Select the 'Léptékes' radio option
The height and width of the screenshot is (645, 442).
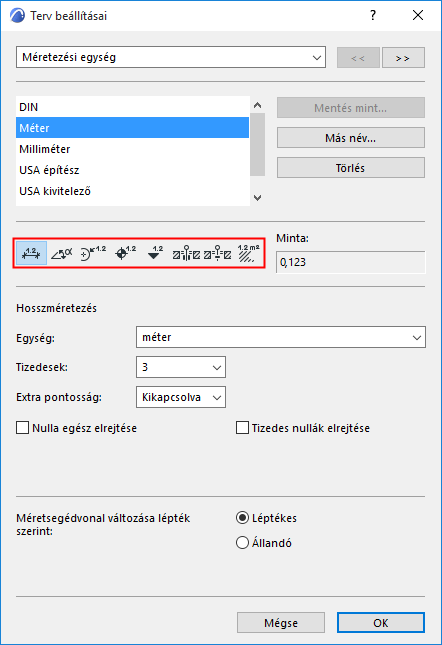[x=242, y=517]
